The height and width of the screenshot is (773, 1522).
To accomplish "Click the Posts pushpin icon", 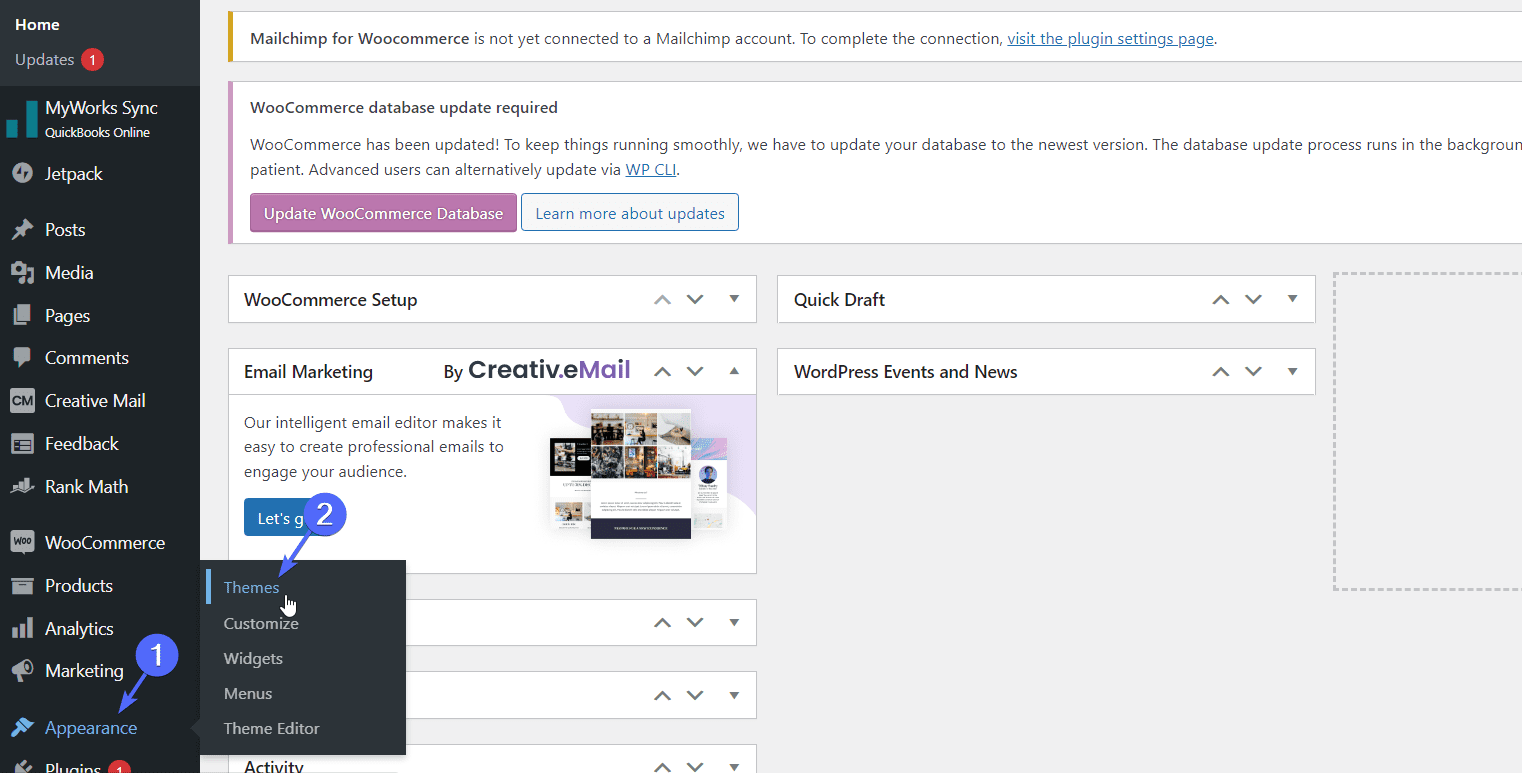I will tap(22, 230).
